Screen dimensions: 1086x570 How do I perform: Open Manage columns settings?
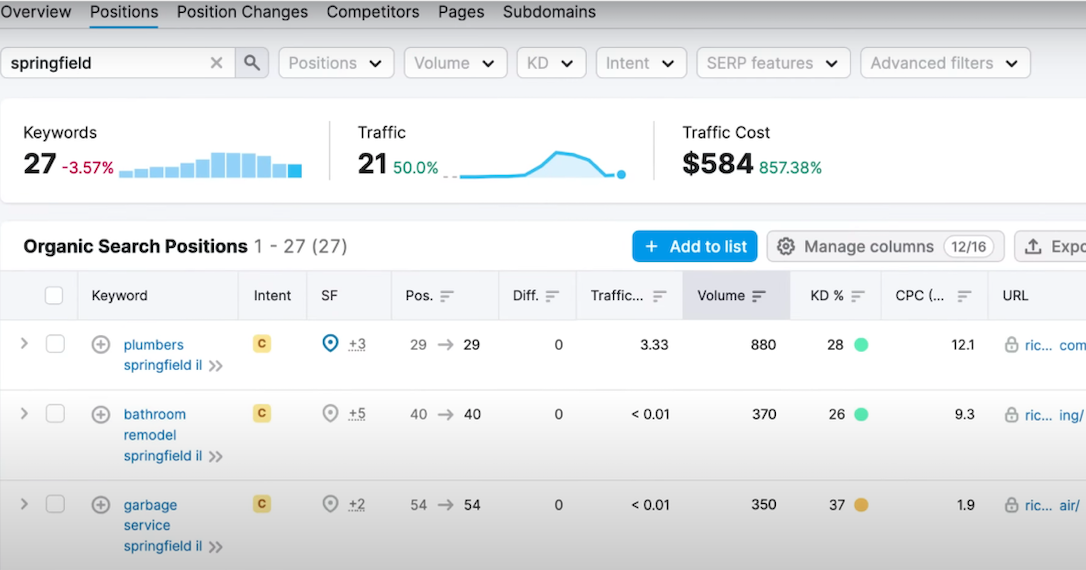click(885, 246)
